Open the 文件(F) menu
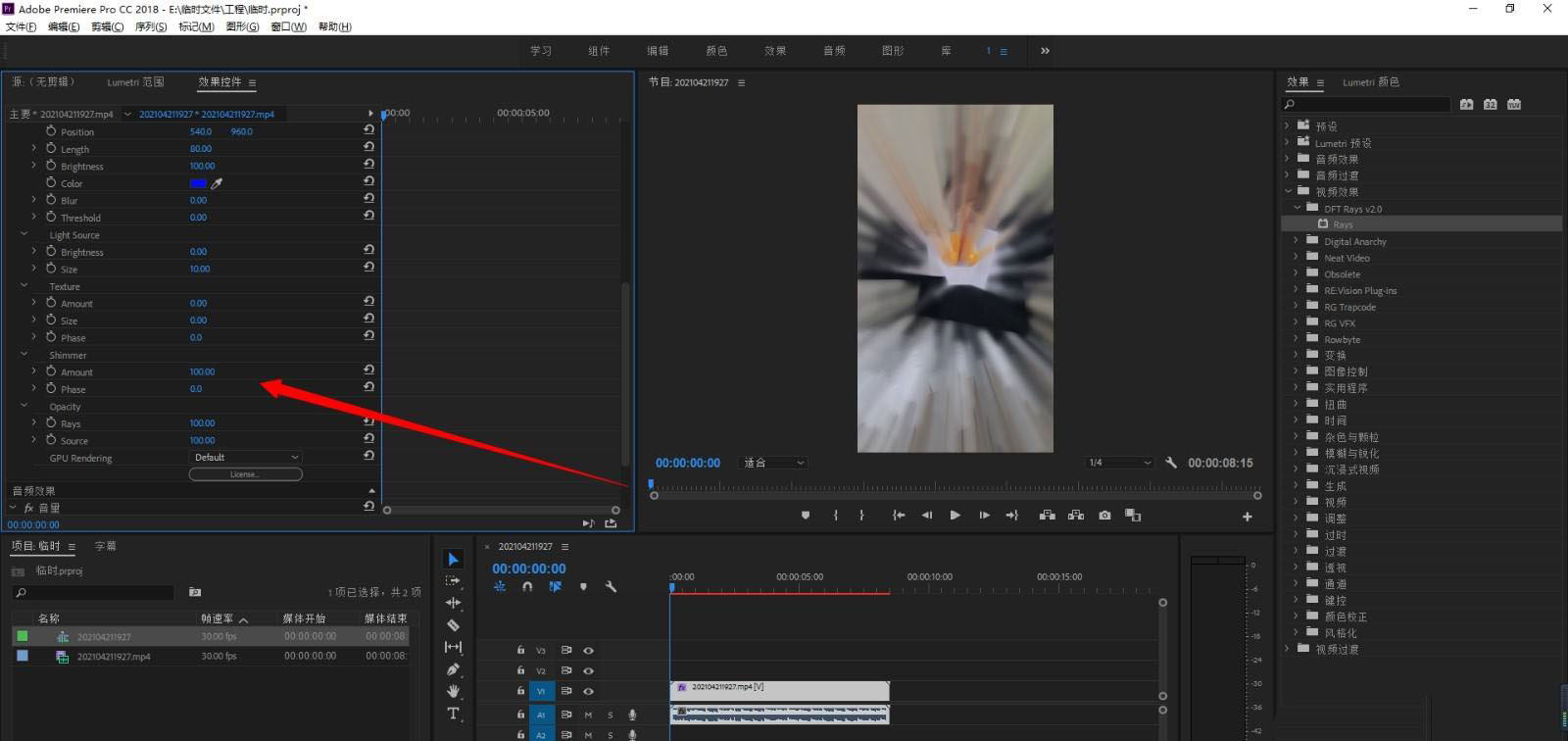Screen dimensions: 1568x741 [x=21, y=26]
